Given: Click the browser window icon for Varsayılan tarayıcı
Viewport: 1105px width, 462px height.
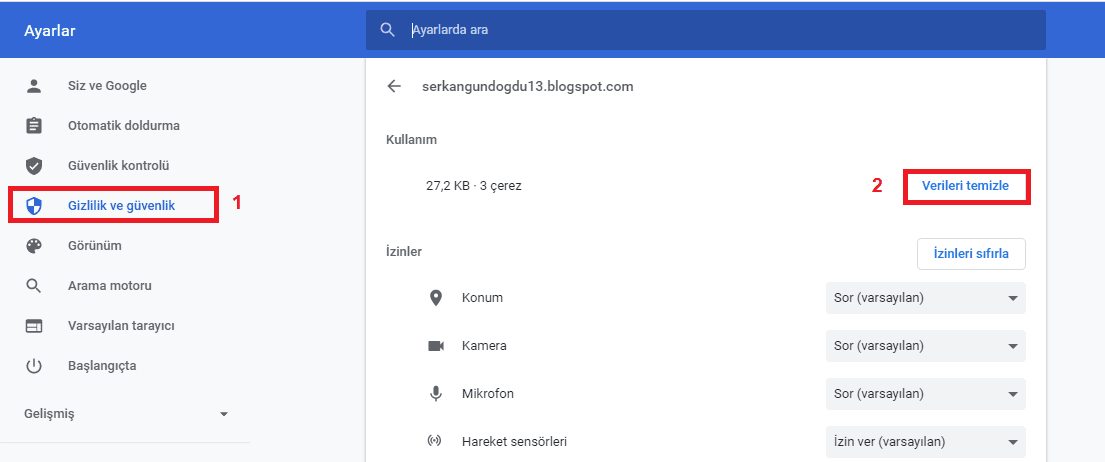Looking at the screenshot, I should point(34,326).
